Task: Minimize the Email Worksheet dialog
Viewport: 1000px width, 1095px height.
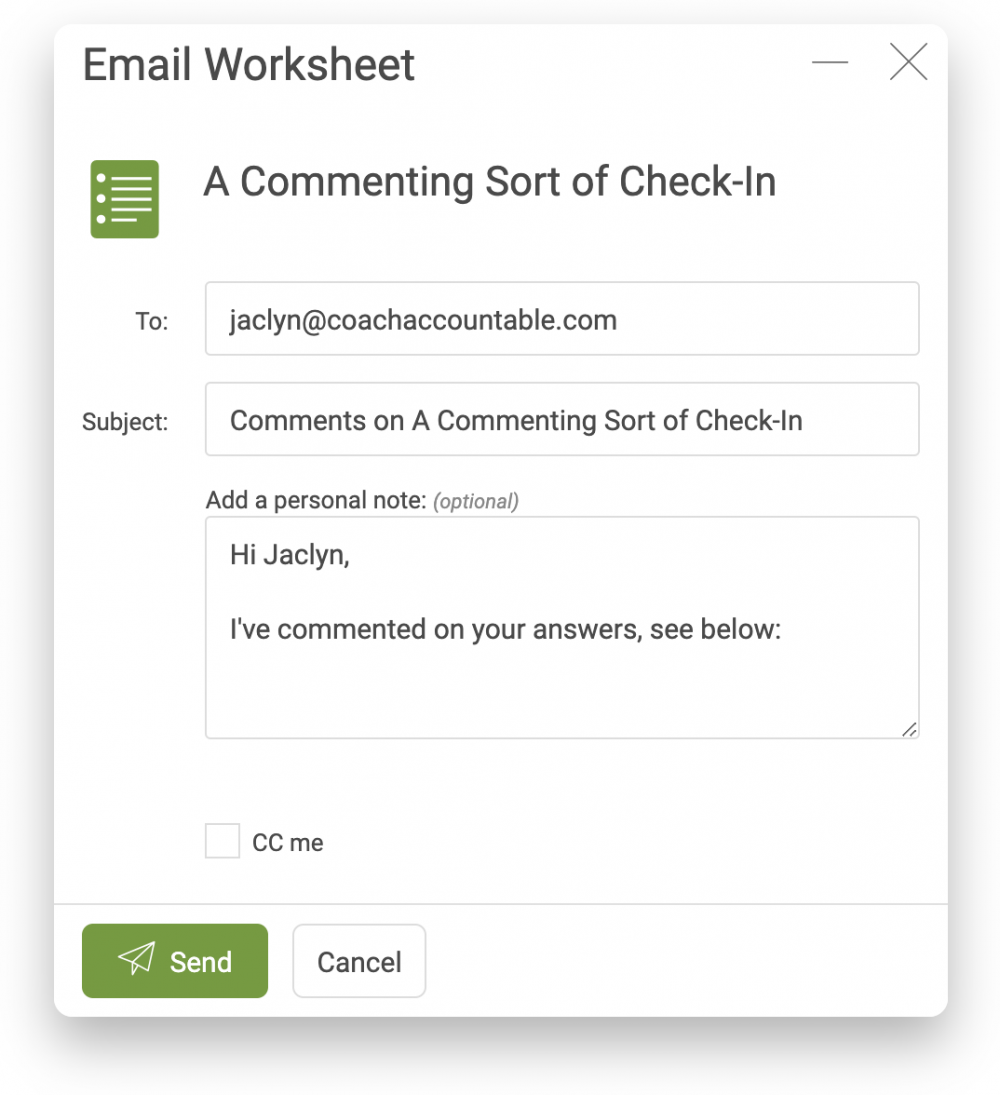Action: click(830, 62)
